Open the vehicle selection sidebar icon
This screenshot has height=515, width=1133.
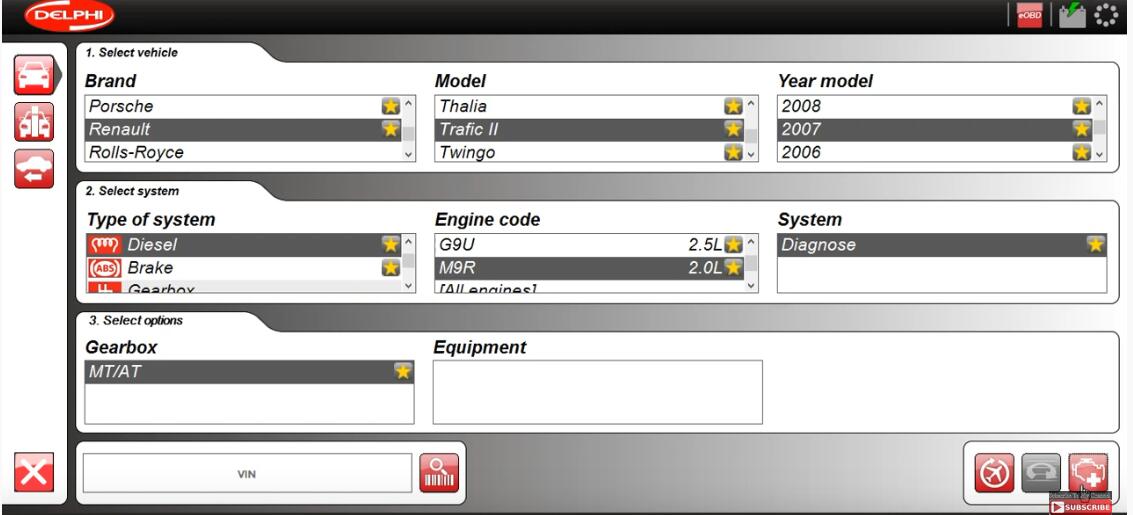click(34, 75)
